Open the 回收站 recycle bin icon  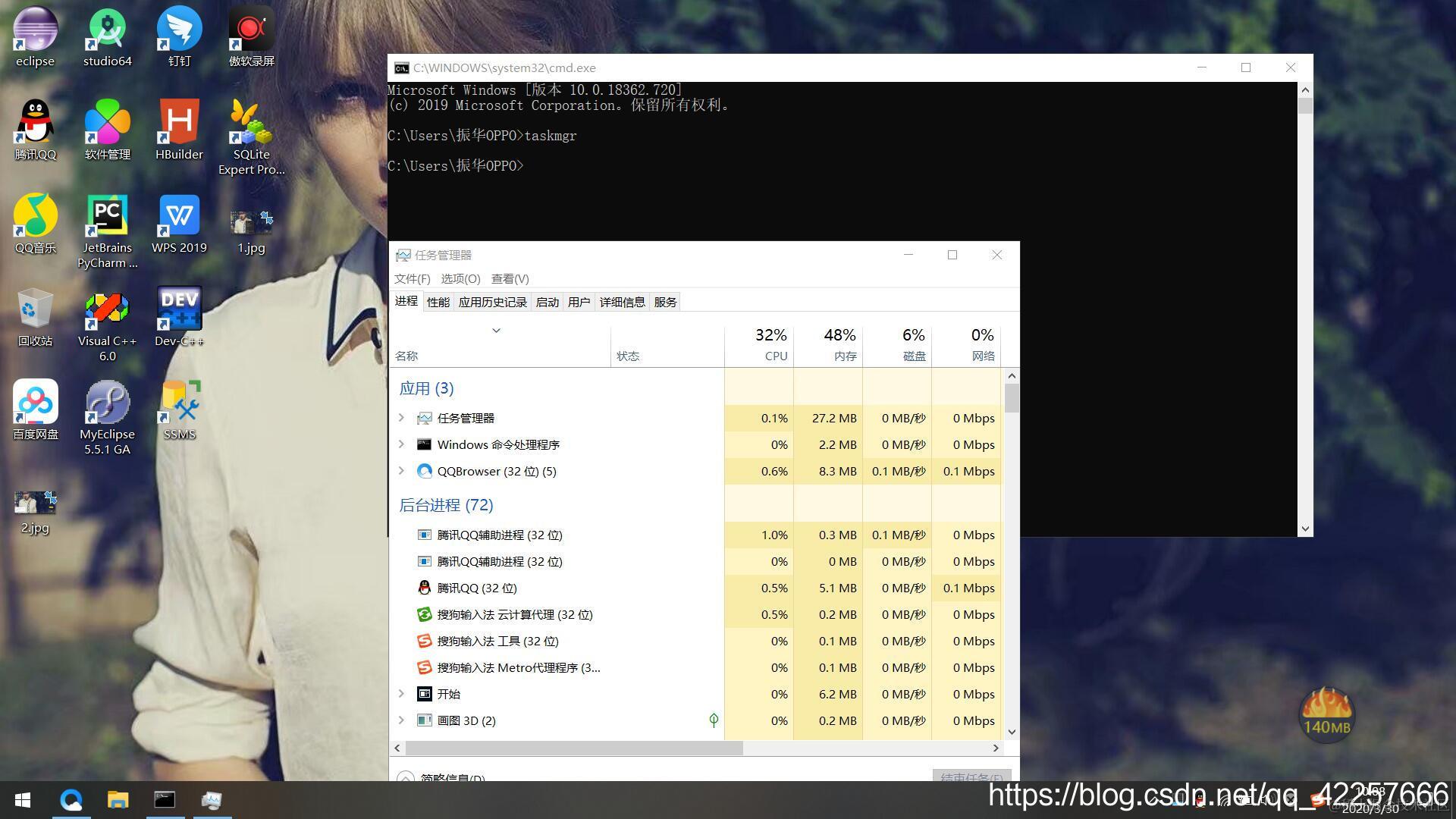(x=35, y=309)
